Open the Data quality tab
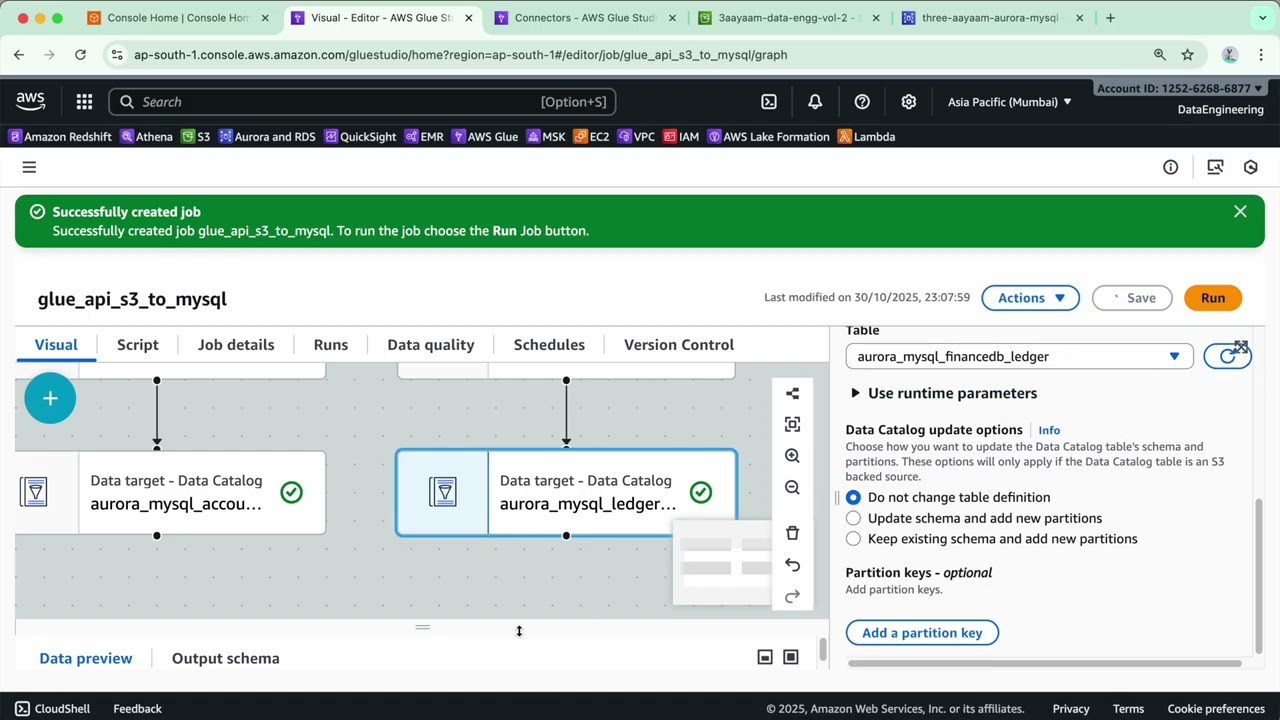 (431, 344)
